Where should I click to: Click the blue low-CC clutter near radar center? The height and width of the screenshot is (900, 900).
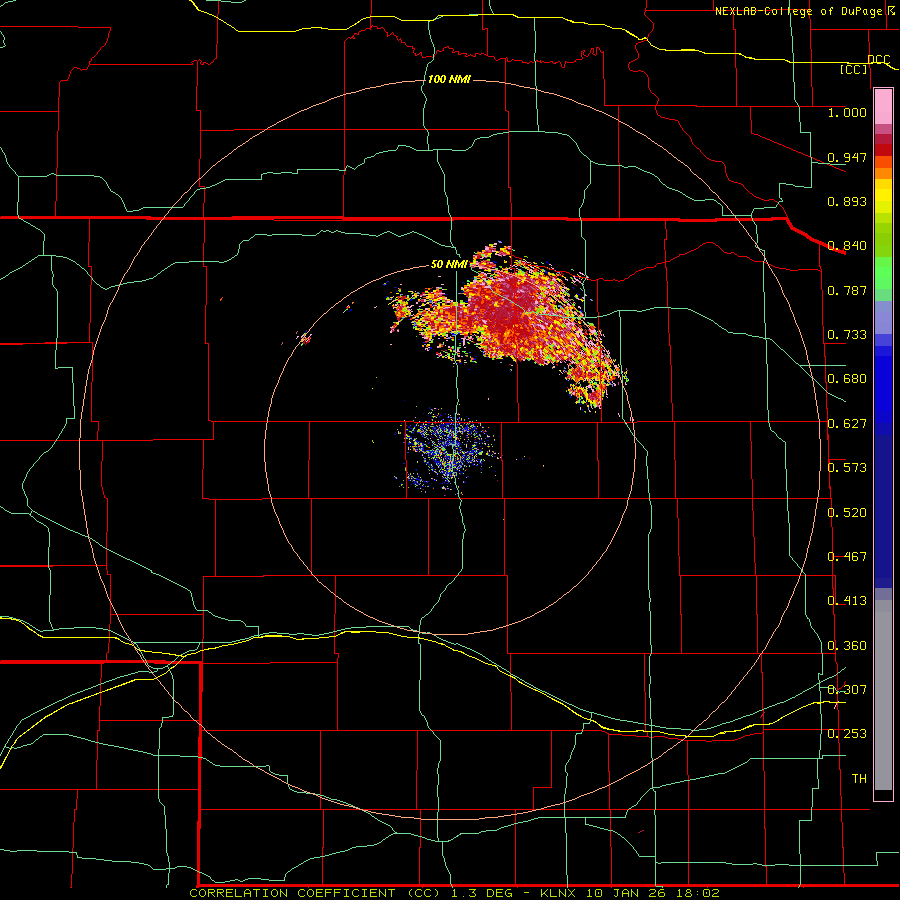coord(451,451)
